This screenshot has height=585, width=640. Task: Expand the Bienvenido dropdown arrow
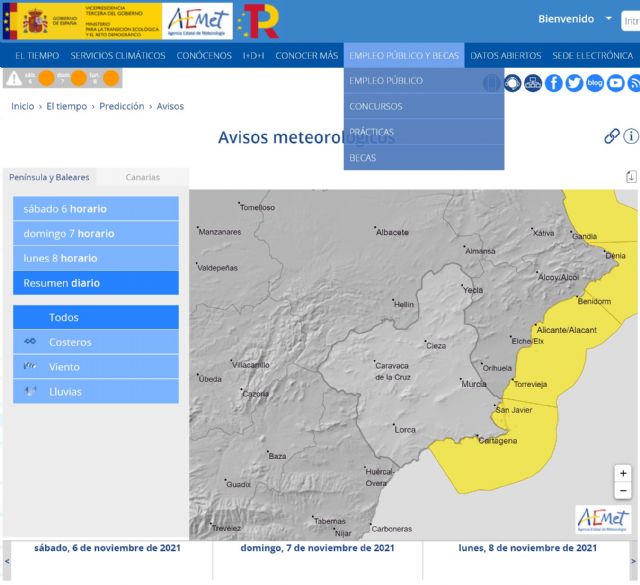coord(609,19)
